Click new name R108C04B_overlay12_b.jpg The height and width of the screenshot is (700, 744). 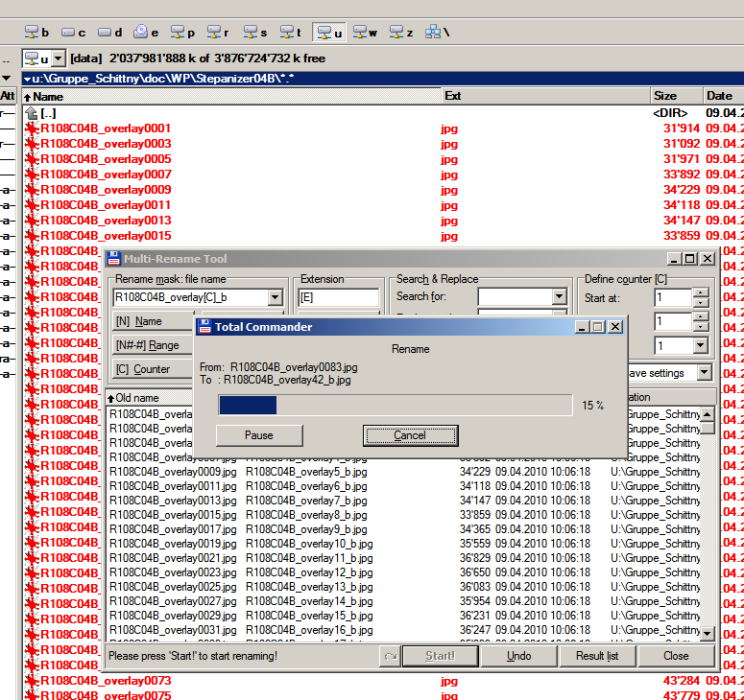(x=309, y=573)
